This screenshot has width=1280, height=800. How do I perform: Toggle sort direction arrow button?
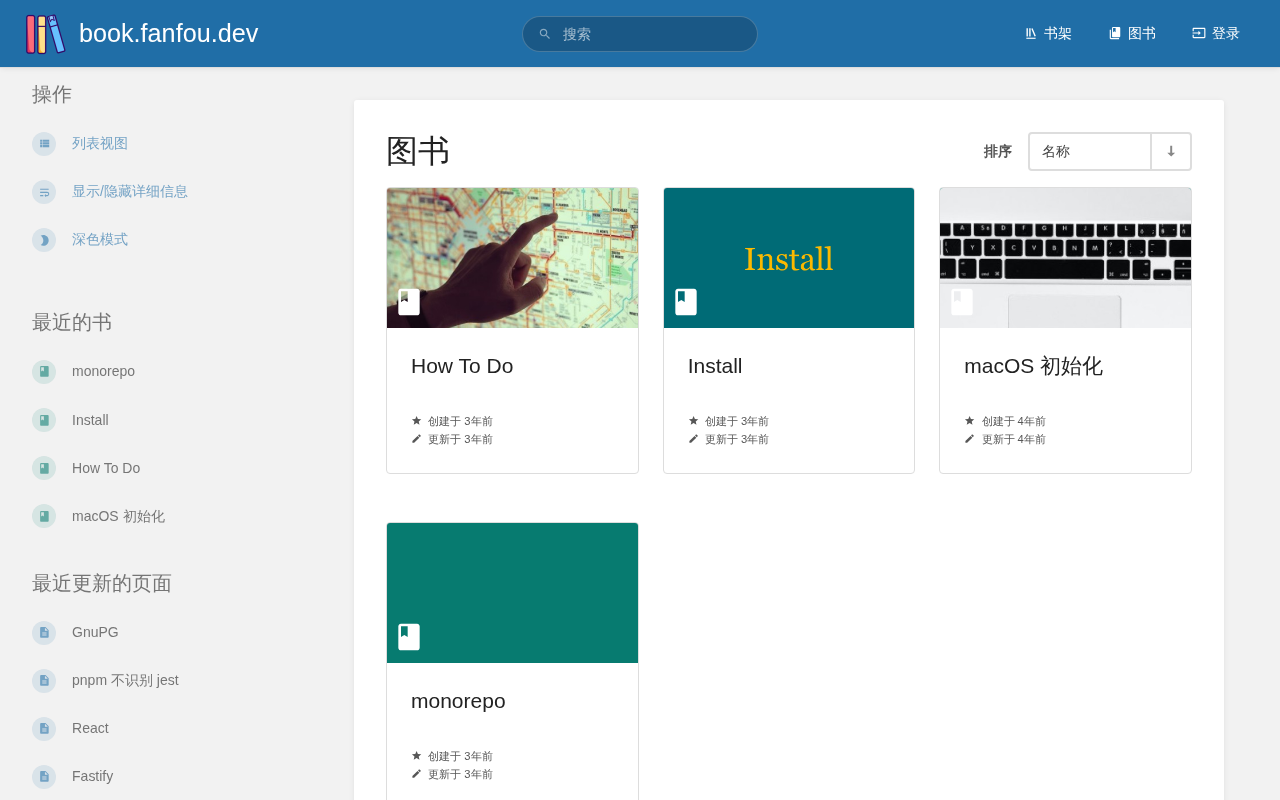[1171, 152]
